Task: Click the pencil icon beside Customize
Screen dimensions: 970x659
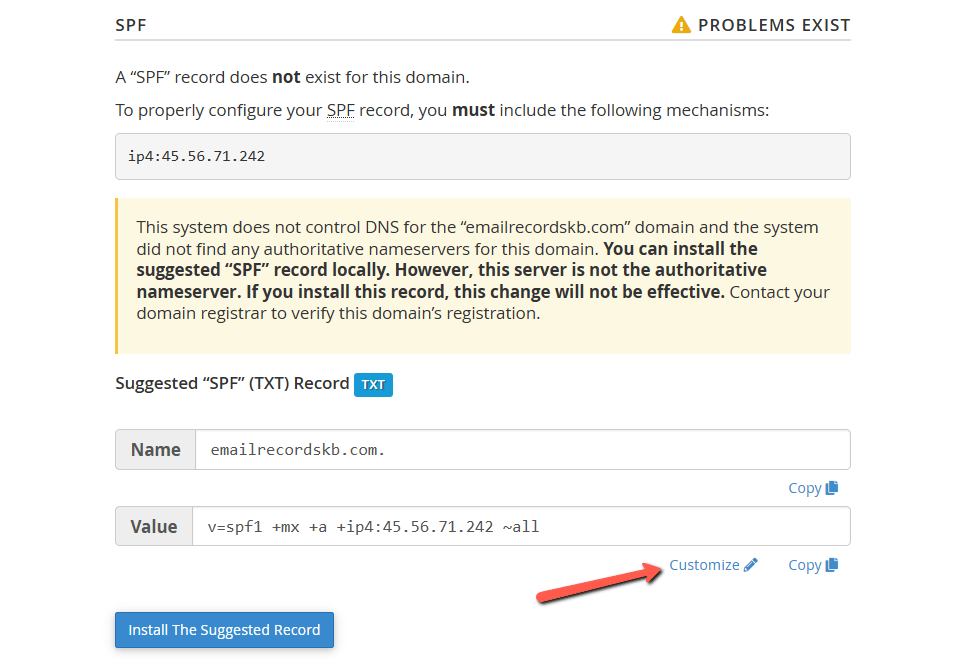Action: pyautogui.click(x=750, y=564)
